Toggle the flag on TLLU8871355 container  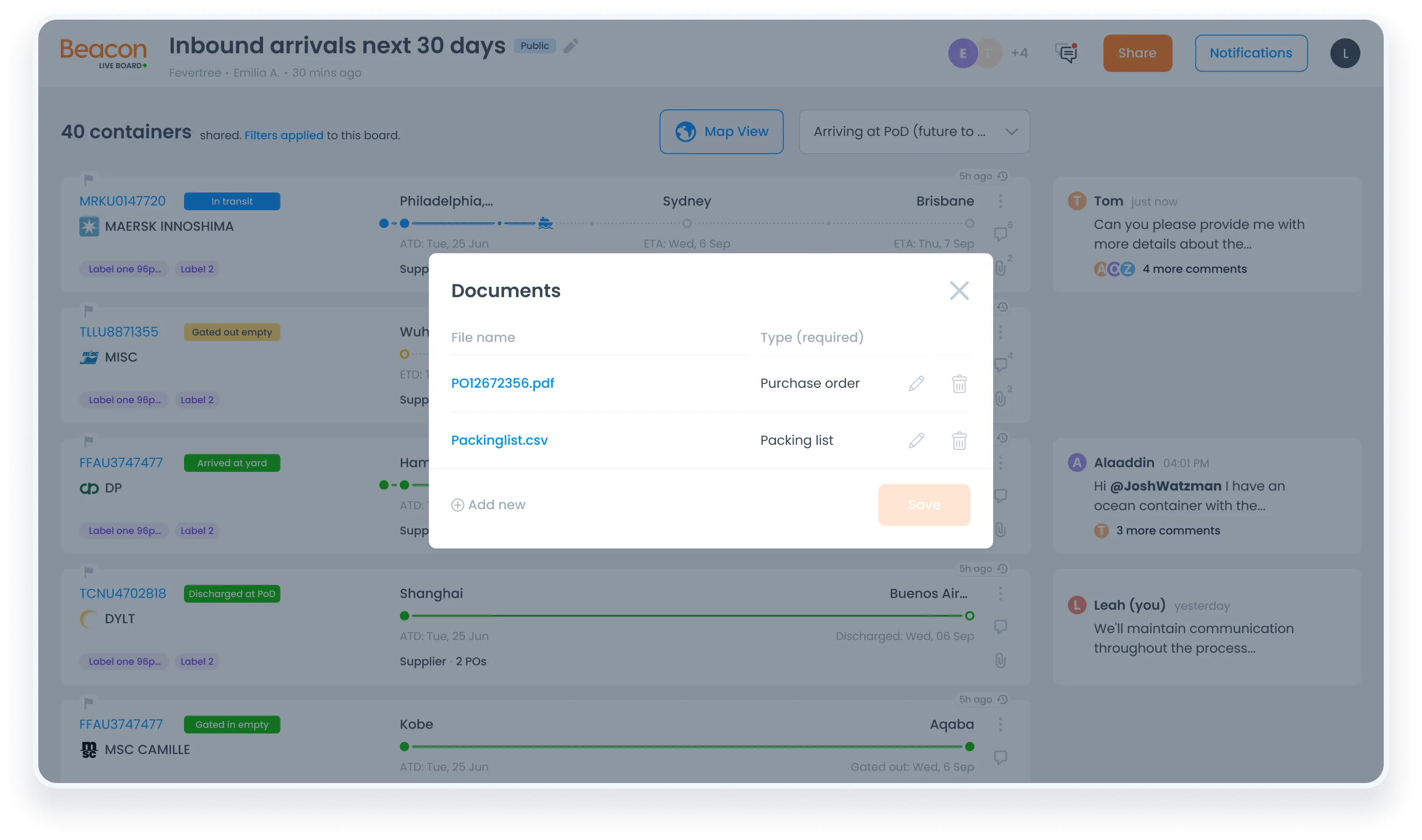pos(88,310)
